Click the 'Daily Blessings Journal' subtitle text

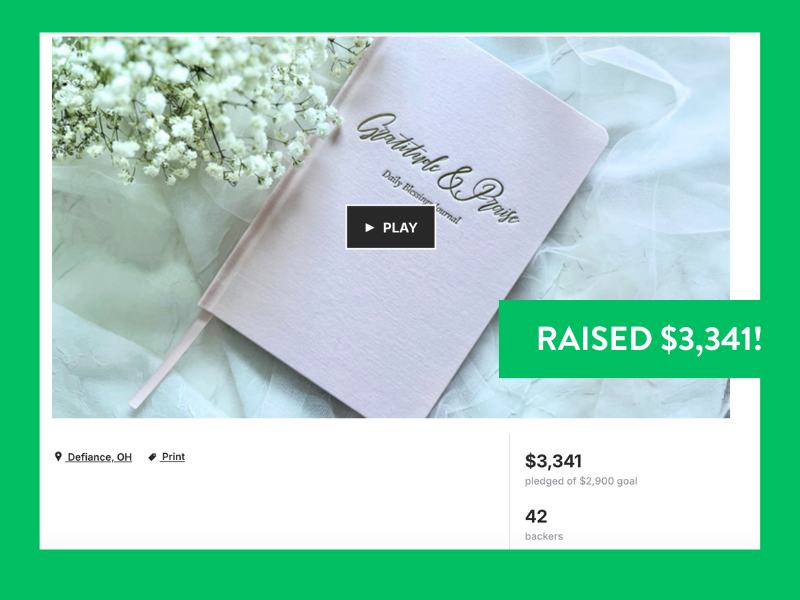[421, 198]
